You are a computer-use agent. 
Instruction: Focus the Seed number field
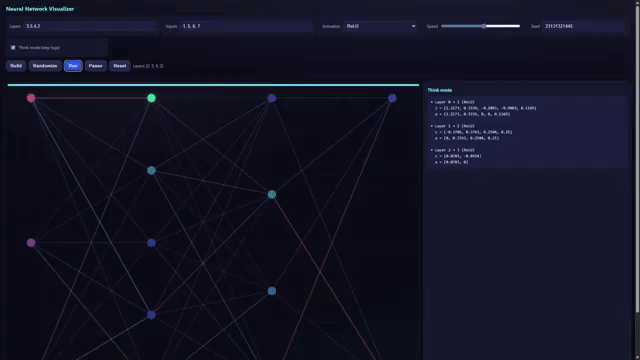584,26
